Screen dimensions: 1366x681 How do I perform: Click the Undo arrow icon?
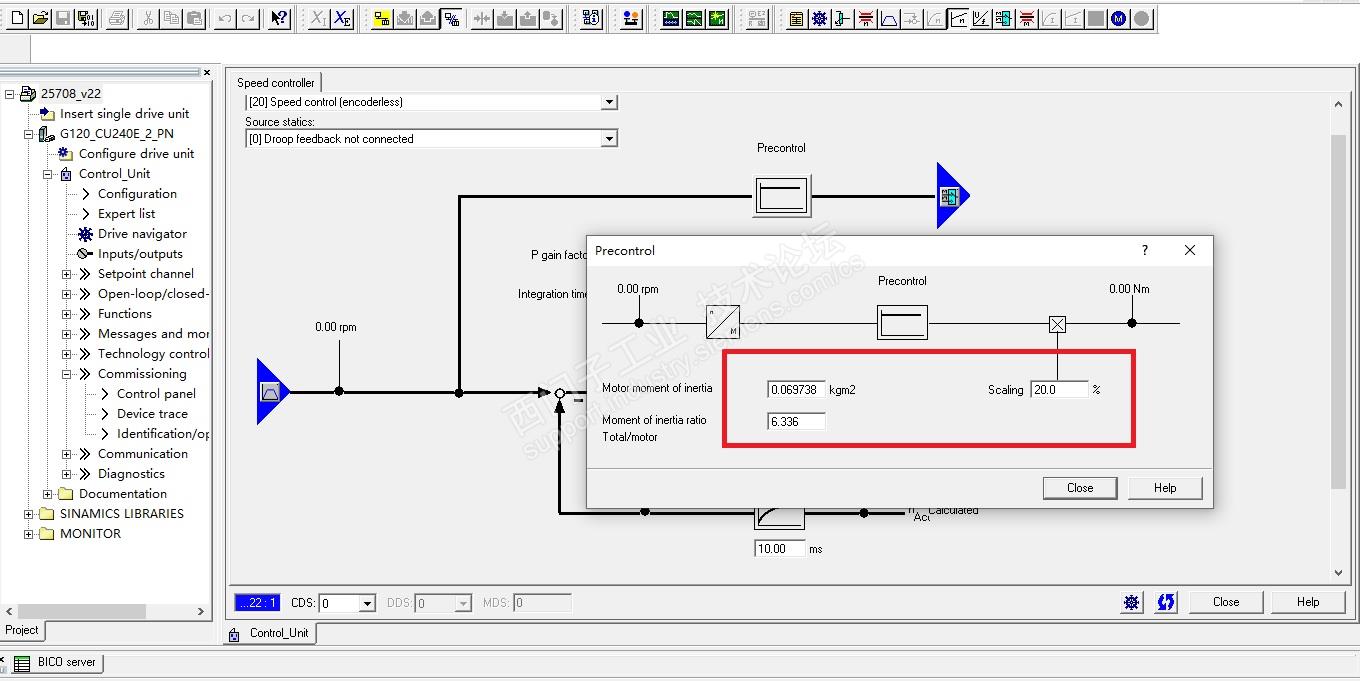225,18
